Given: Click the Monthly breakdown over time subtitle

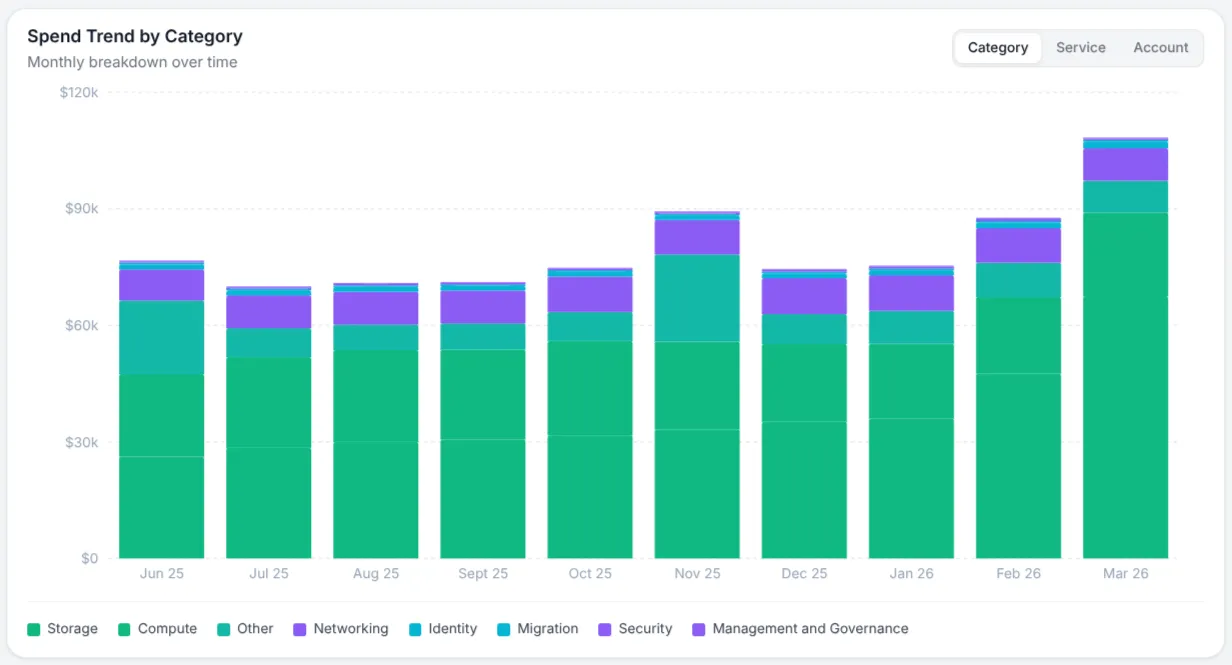Looking at the screenshot, I should 132,62.
